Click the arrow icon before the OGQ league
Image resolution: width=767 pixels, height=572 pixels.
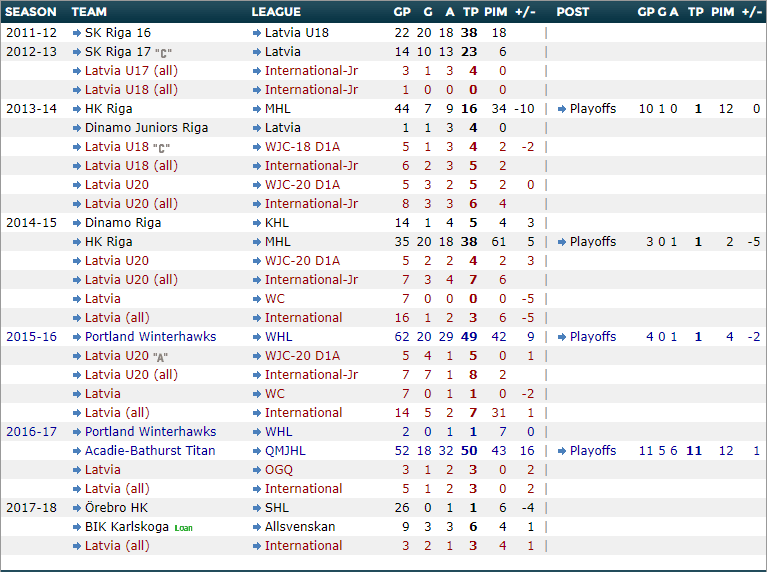tap(256, 470)
